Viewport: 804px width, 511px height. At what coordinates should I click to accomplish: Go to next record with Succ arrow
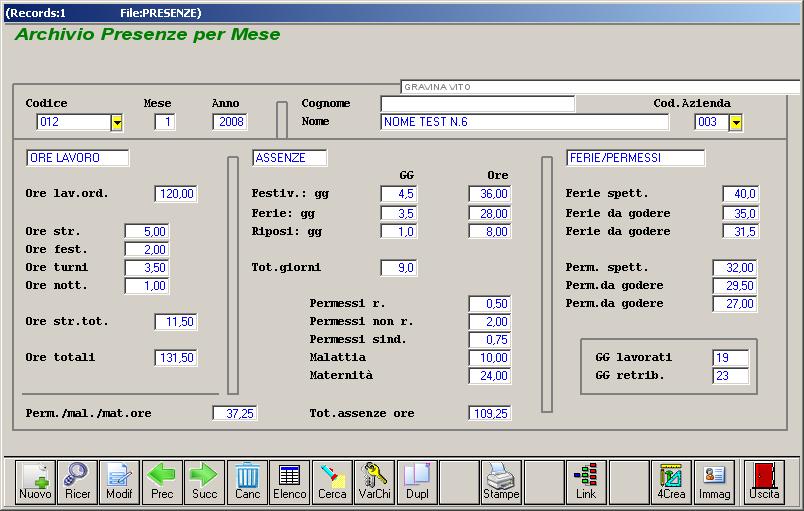point(205,482)
